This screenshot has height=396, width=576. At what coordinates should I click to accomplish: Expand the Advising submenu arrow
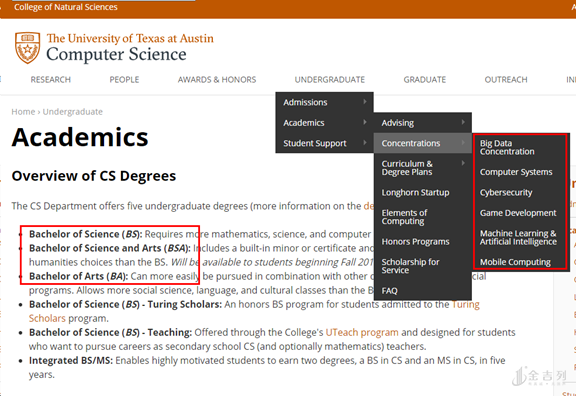(x=463, y=122)
